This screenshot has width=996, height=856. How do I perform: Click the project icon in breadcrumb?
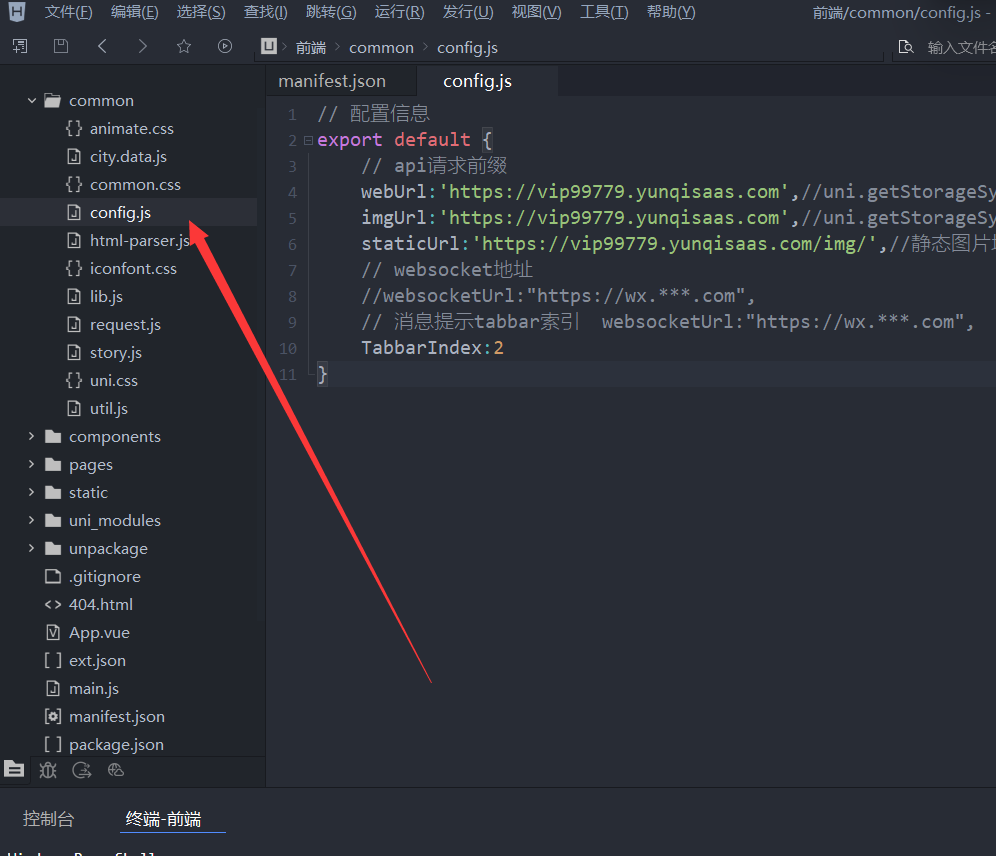[269, 46]
